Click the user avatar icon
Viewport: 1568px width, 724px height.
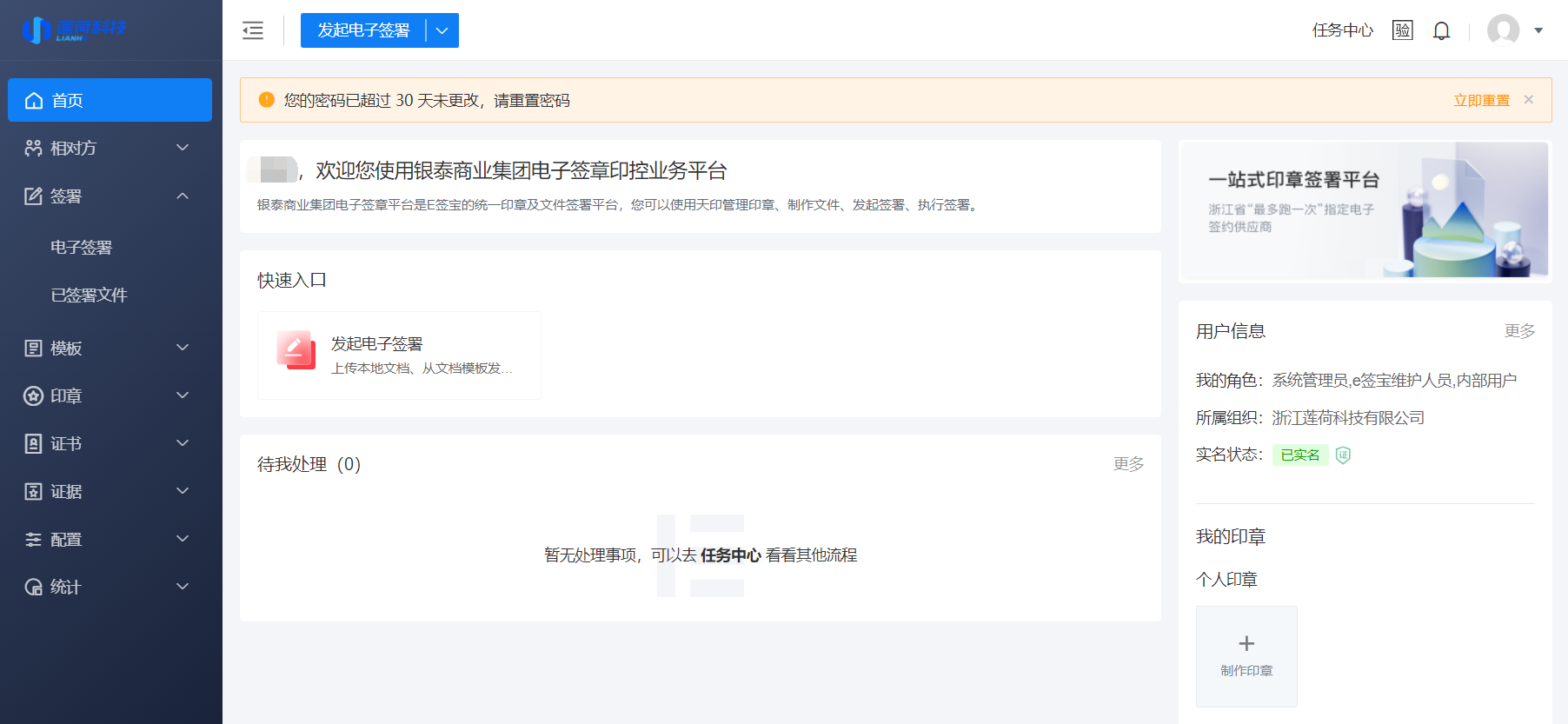pos(1504,30)
